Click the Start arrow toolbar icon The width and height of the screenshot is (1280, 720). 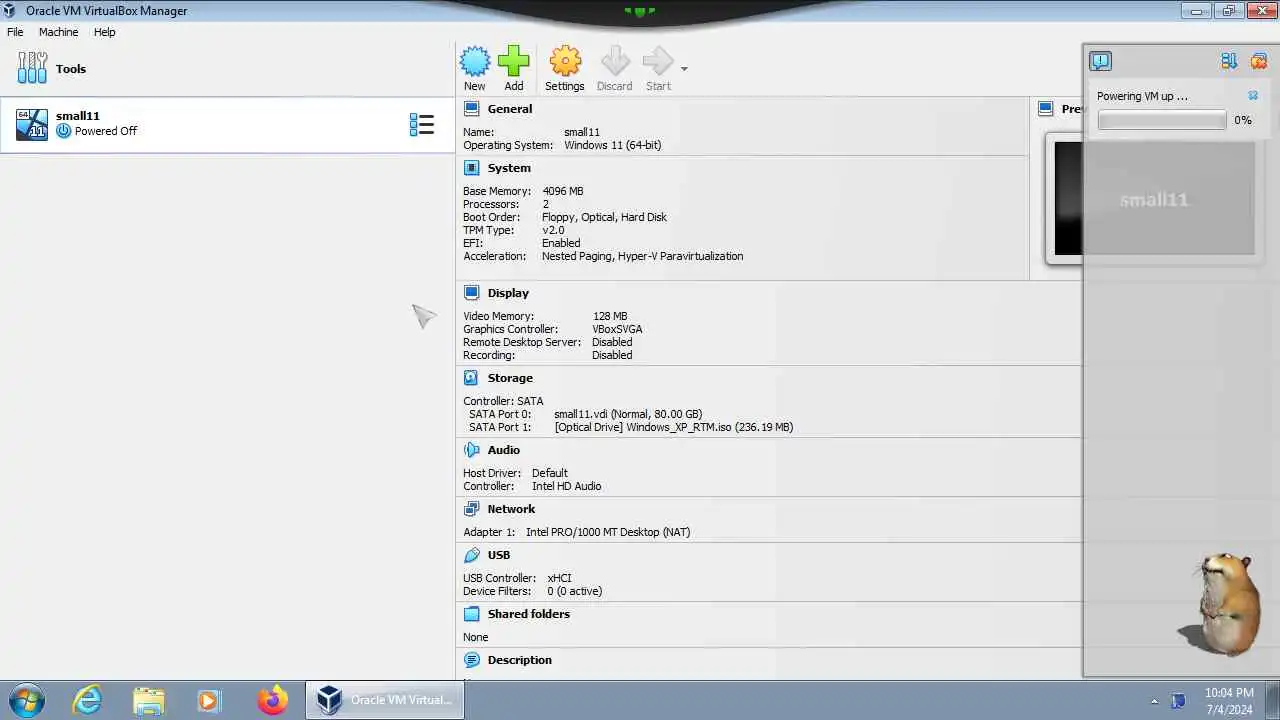(658, 61)
